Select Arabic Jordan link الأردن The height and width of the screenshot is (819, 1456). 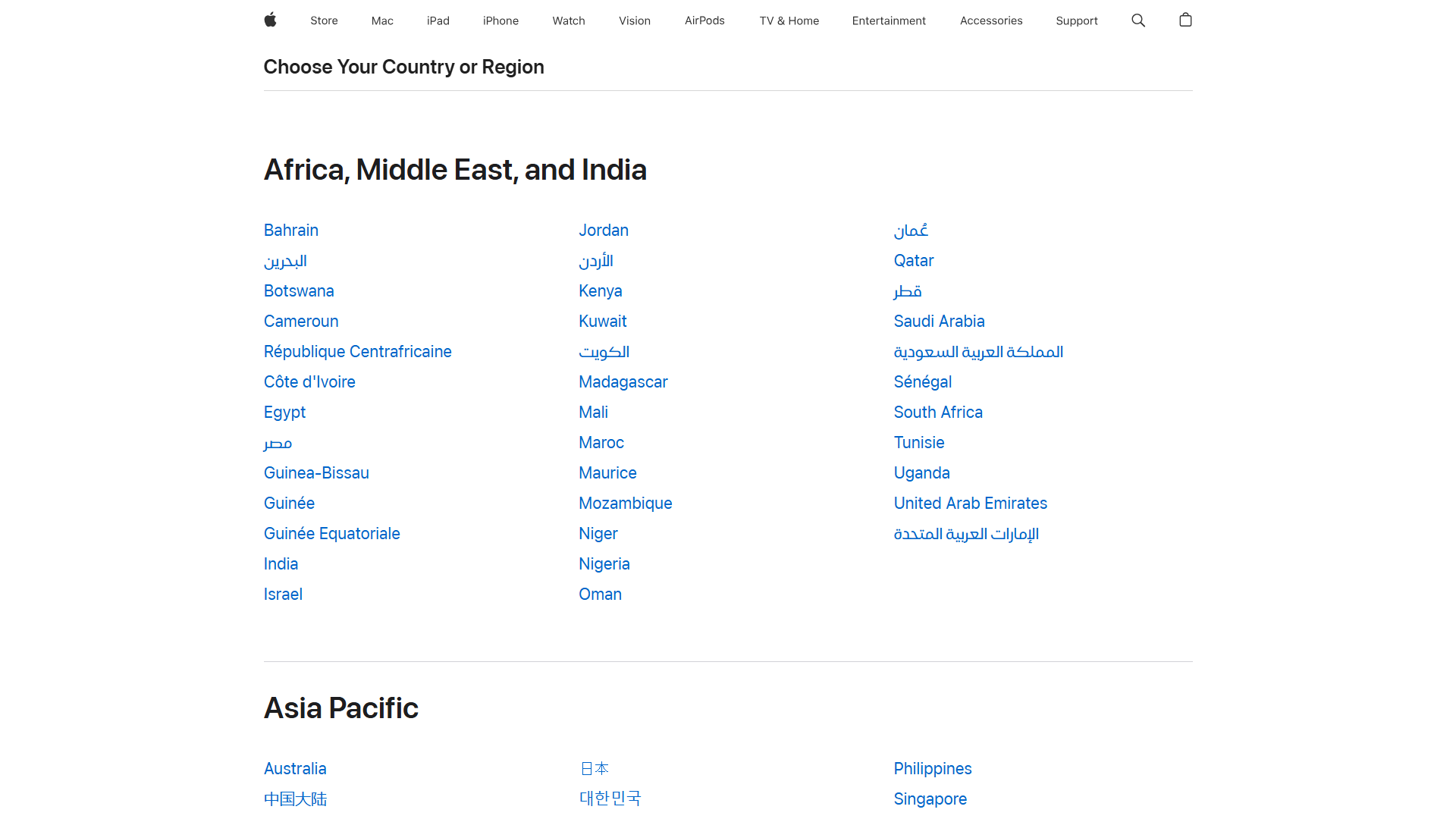(596, 262)
